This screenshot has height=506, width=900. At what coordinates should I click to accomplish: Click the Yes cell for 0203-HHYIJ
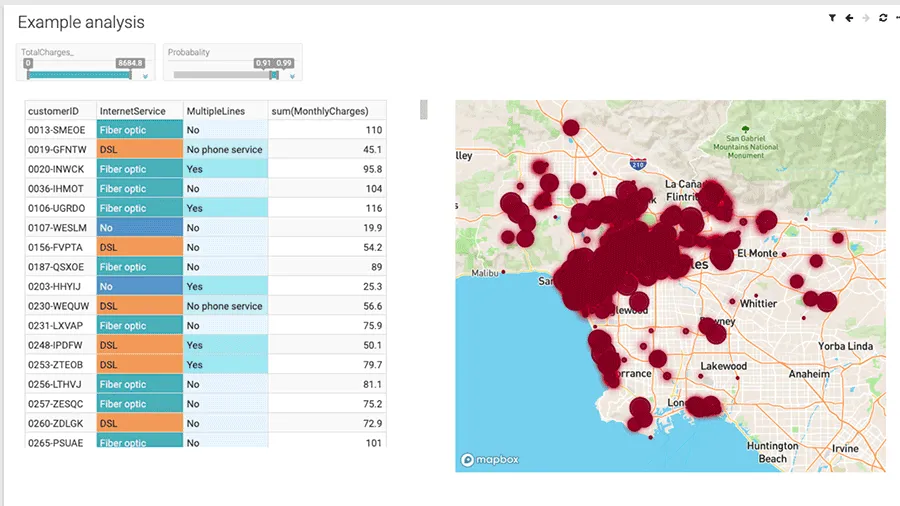(225, 287)
